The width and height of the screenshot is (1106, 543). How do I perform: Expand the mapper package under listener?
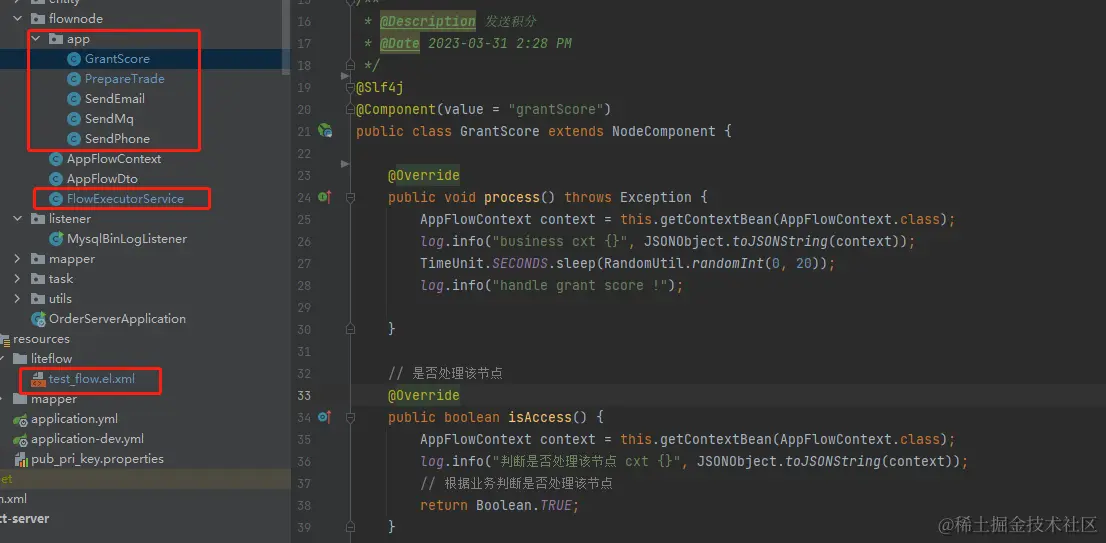[18, 259]
